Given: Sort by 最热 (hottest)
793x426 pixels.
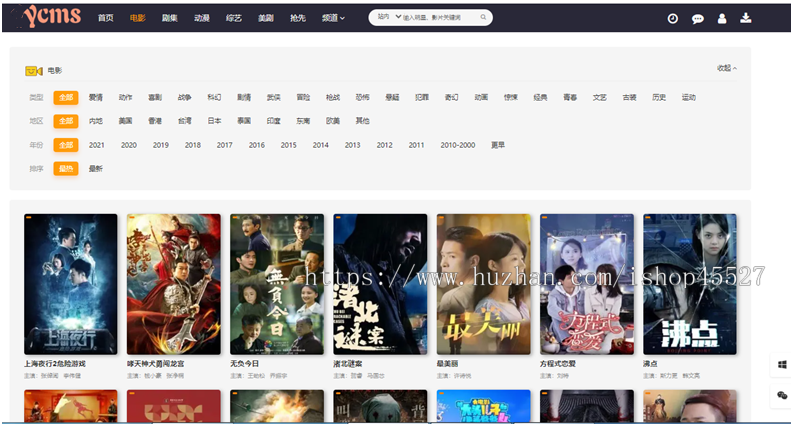Looking at the screenshot, I should tap(66, 168).
